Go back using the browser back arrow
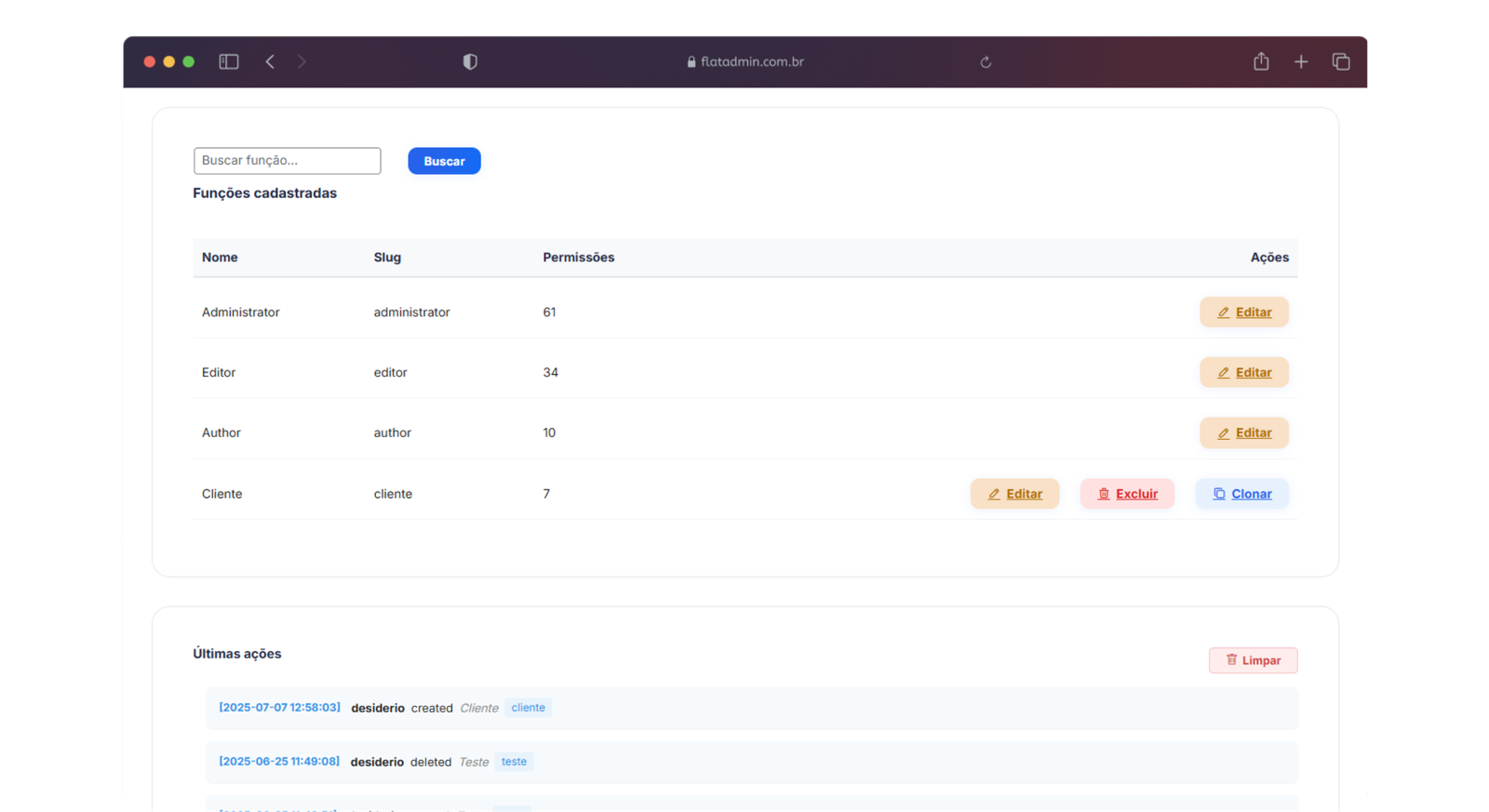Screen dimensions: 1489x812 (270, 61)
